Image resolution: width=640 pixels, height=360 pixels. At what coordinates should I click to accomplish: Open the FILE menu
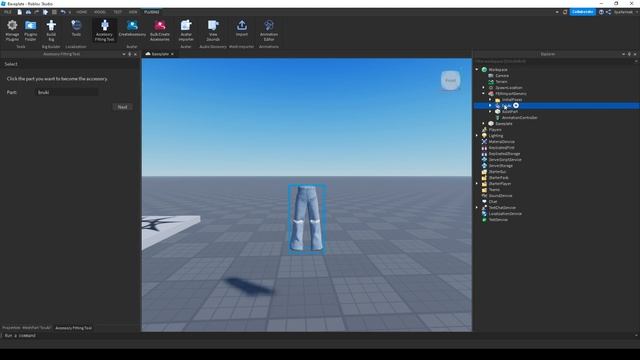(x=8, y=12)
